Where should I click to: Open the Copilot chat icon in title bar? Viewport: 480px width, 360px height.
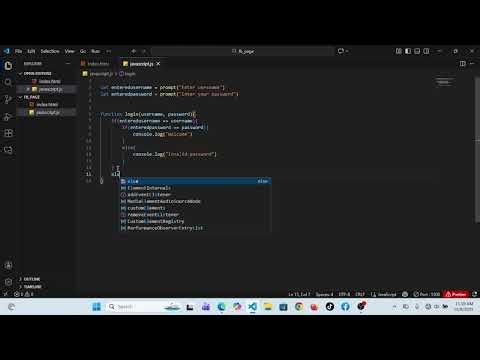coord(340,51)
